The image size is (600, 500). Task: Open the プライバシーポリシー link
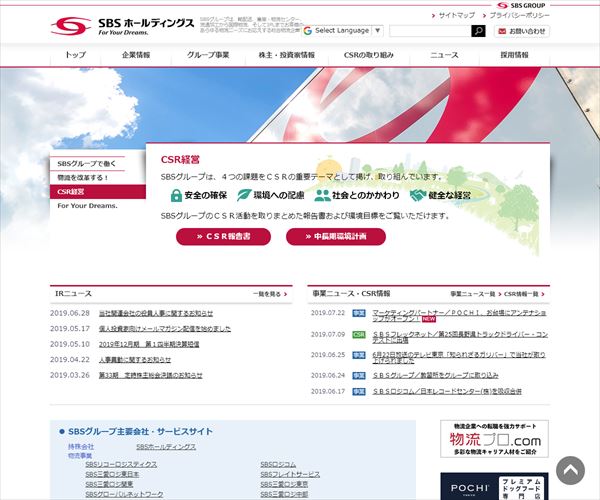[519, 15]
